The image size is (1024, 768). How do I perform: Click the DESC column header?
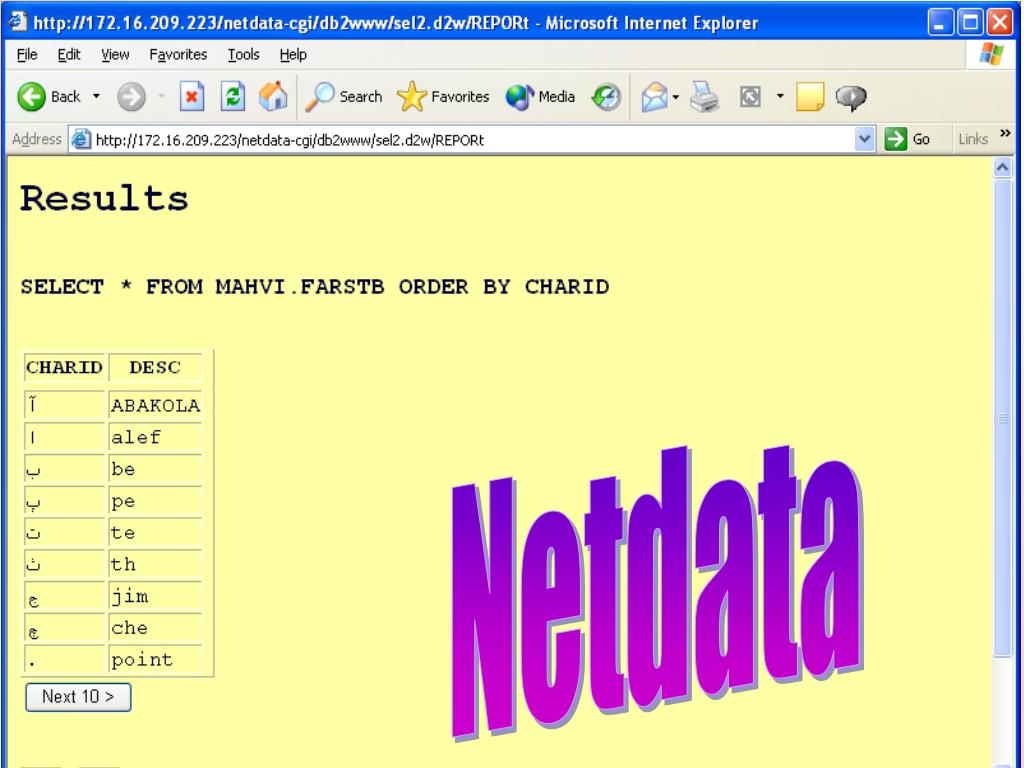[155, 367]
